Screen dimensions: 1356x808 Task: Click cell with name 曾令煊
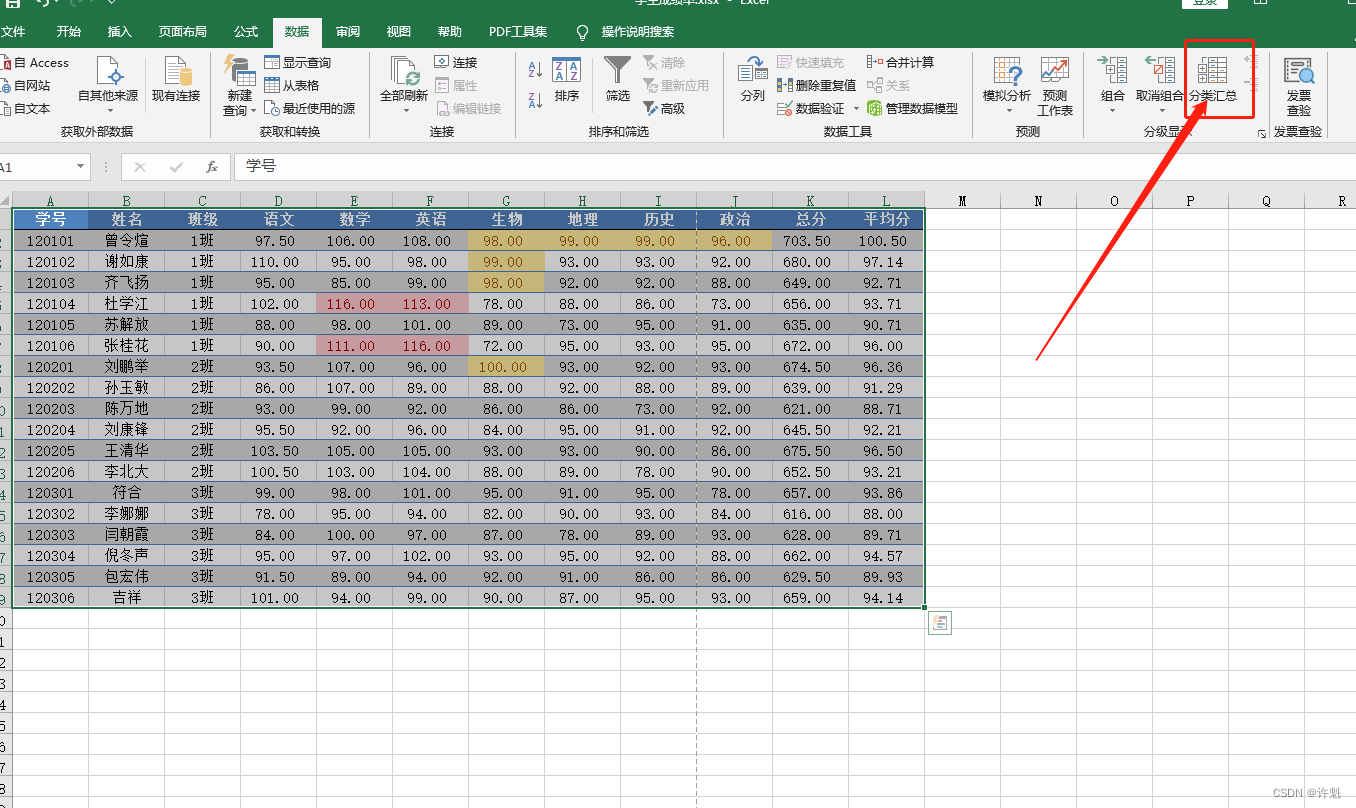click(126, 241)
